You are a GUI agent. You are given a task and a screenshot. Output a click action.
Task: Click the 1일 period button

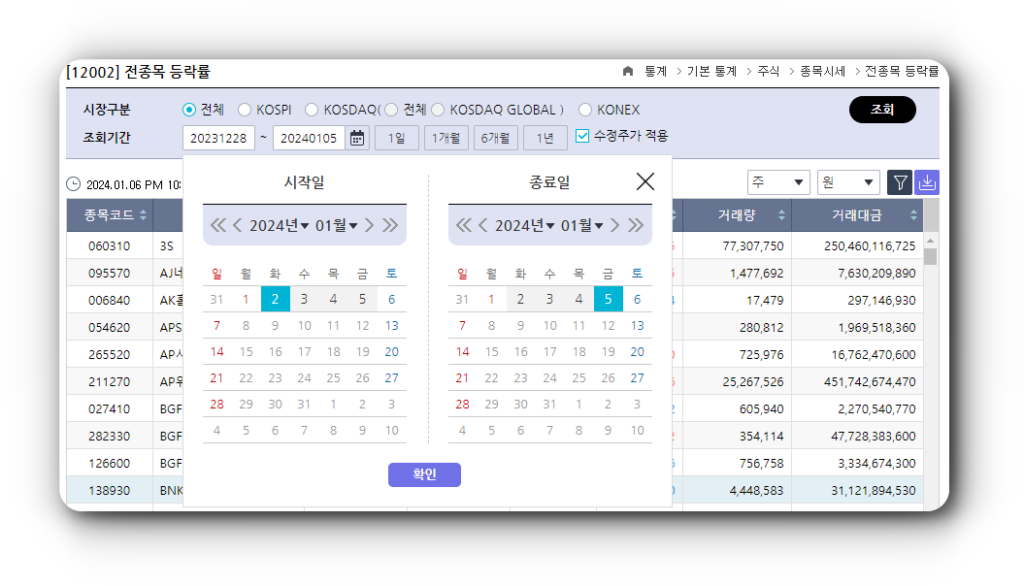click(x=396, y=138)
